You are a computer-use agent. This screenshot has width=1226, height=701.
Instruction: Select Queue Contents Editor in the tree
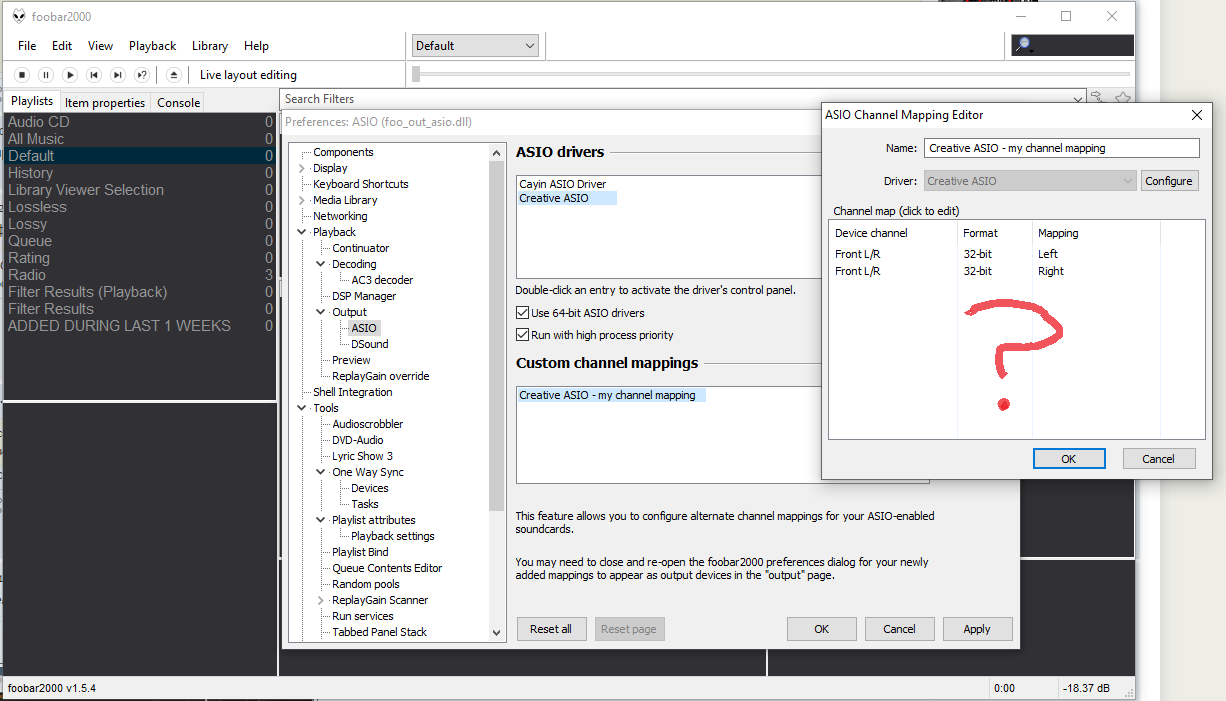(387, 568)
